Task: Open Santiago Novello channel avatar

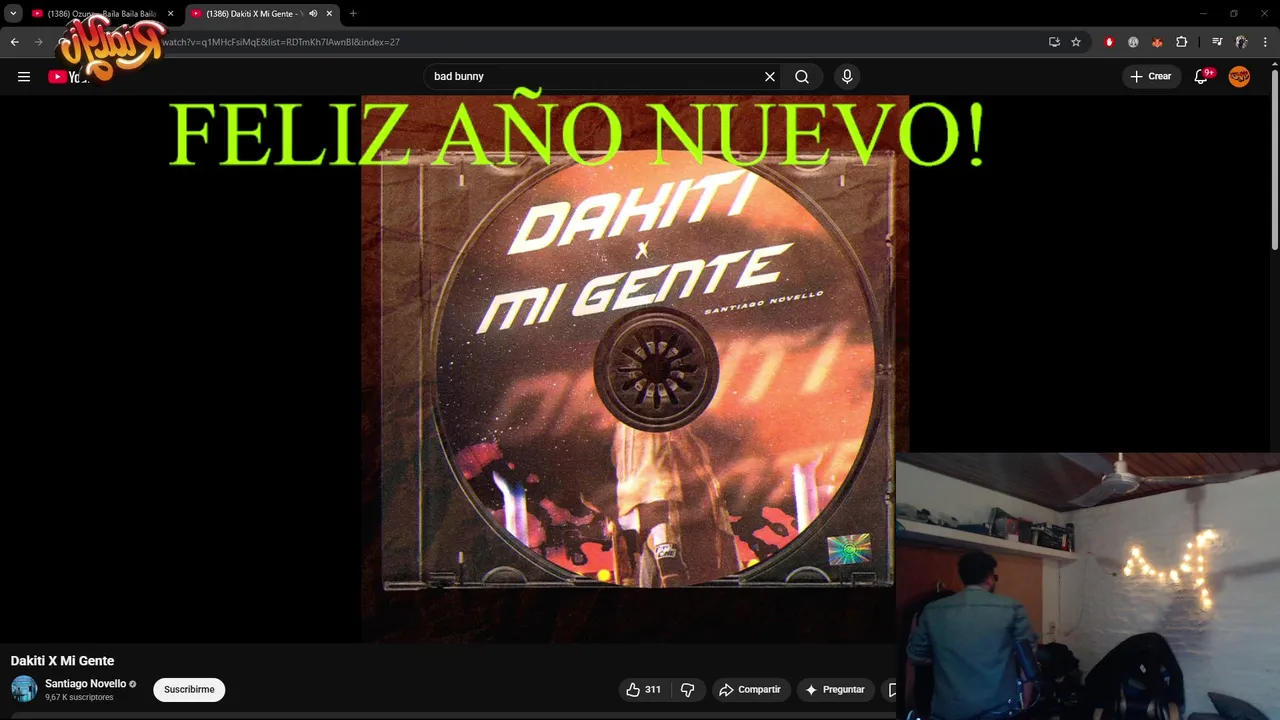Action: coord(24,689)
